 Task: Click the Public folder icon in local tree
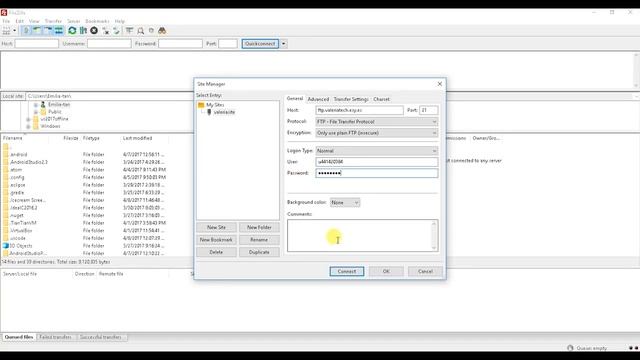tap(43, 111)
